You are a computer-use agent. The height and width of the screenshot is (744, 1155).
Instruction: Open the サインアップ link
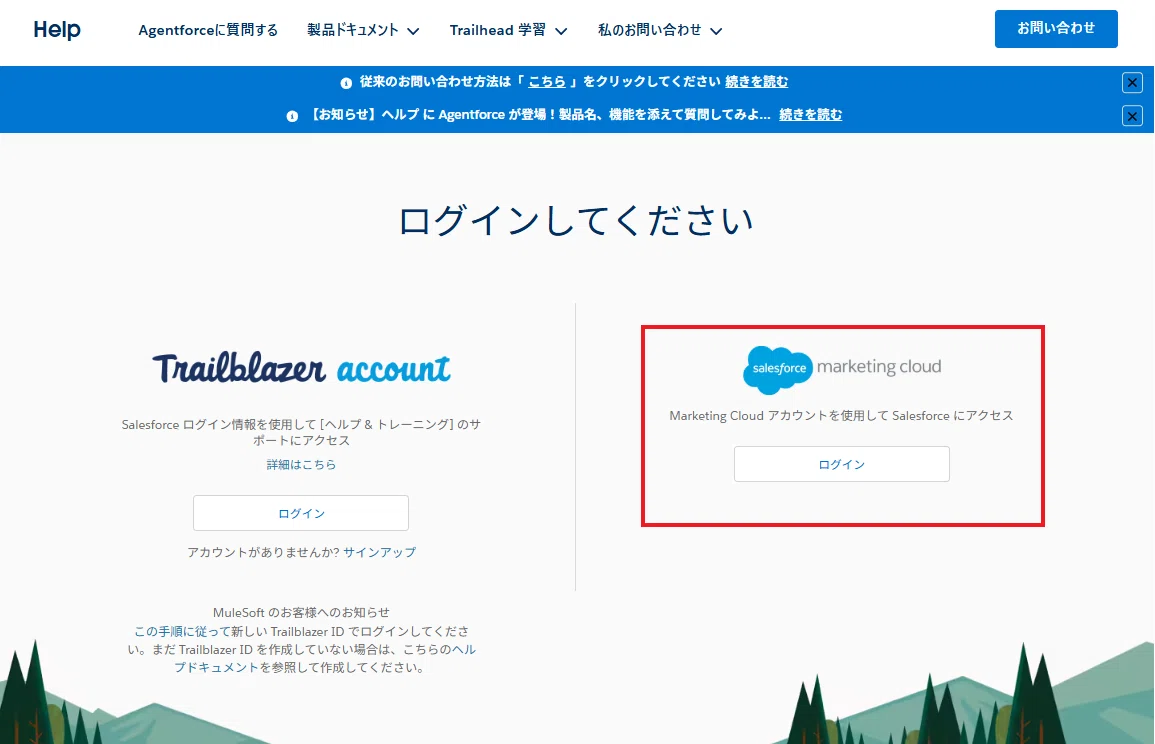click(379, 552)
